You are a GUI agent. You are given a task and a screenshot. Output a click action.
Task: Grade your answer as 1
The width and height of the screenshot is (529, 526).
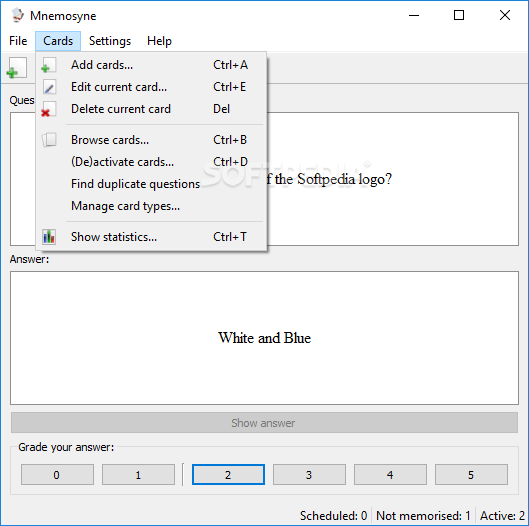[138, 474]
